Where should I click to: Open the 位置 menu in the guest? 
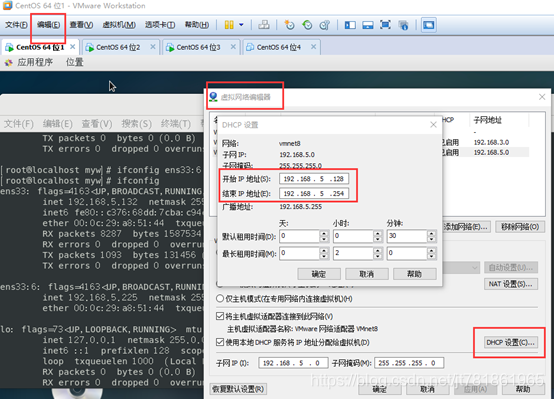(75, 63)
